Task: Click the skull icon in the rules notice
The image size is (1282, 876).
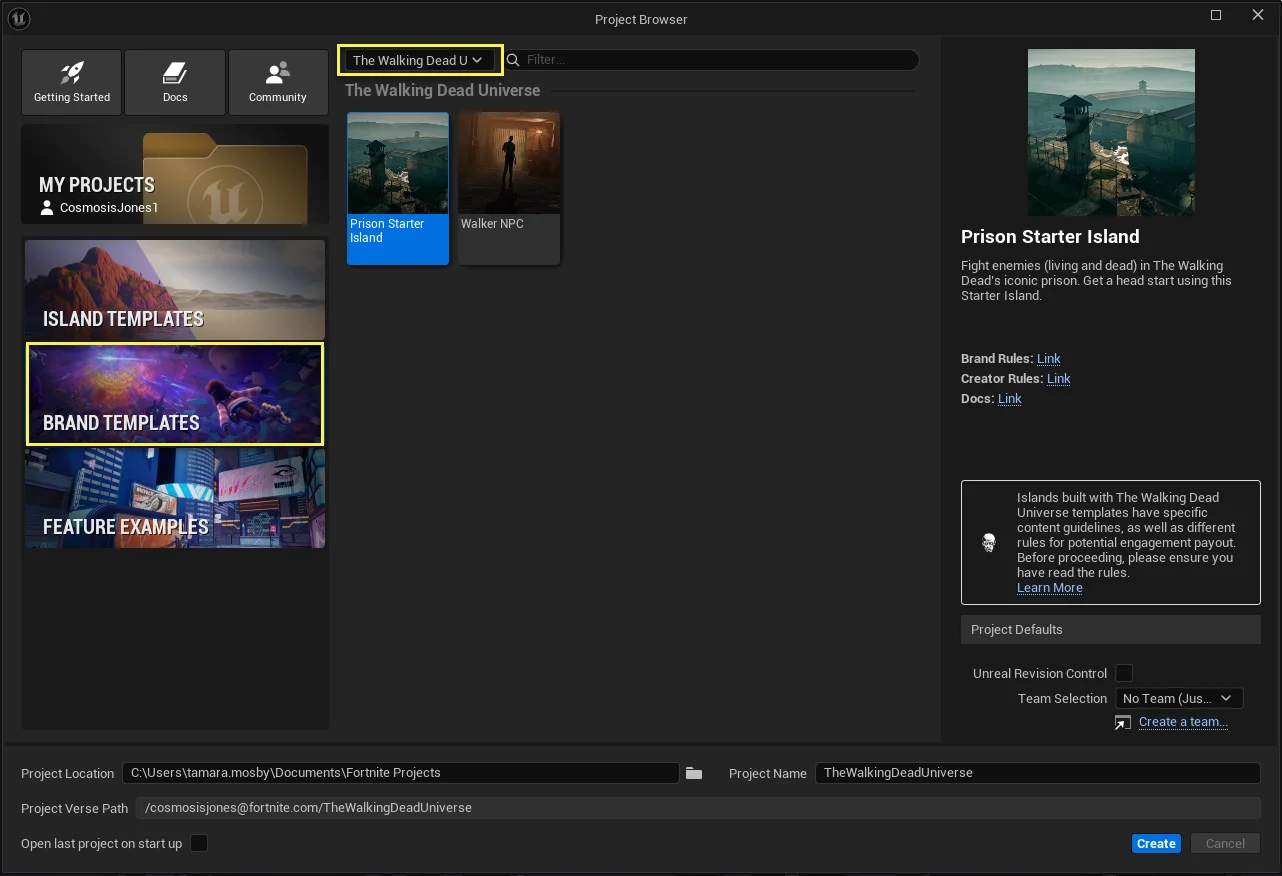Action: click(x=989, y=543)
